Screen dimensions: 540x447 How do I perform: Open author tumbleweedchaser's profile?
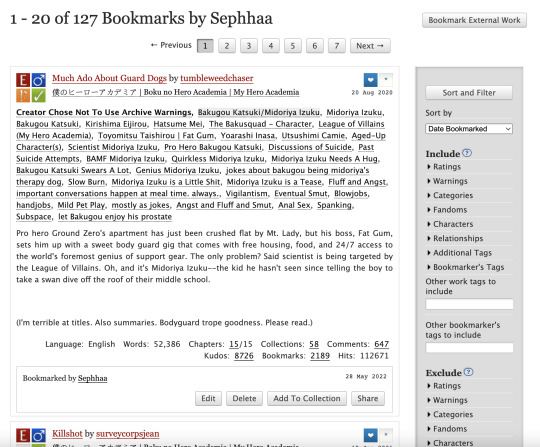point(217,78)
